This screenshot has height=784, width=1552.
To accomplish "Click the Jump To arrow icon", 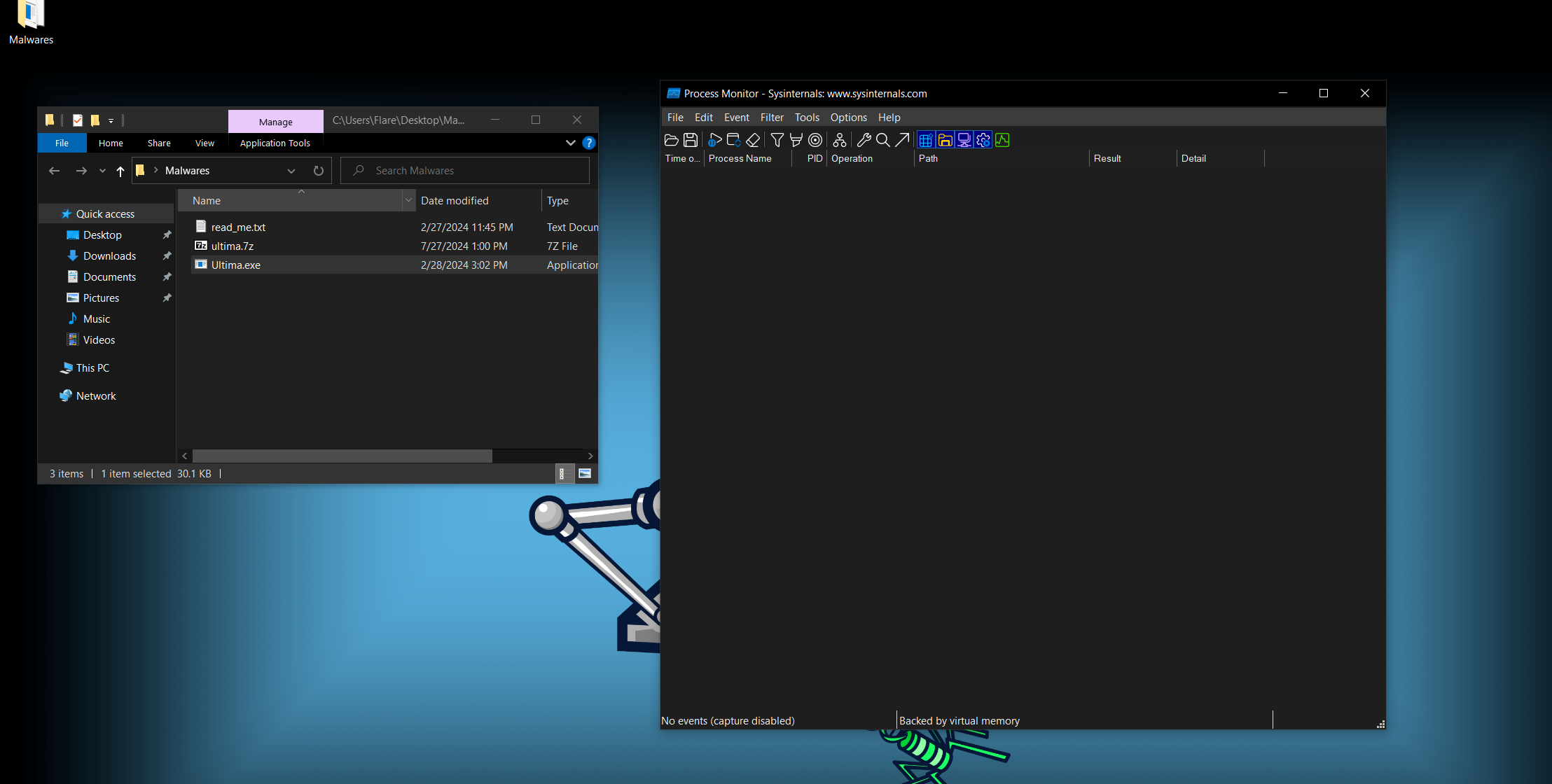I will [902, 140].
